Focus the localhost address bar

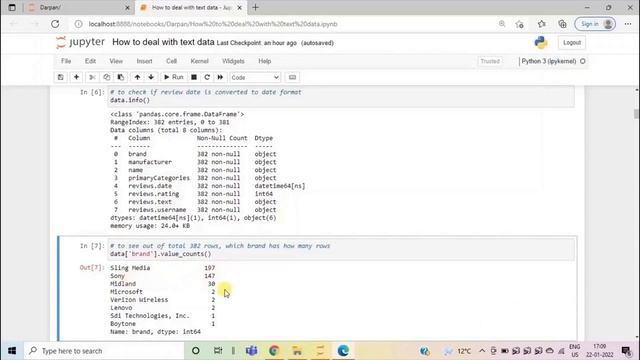213,24
